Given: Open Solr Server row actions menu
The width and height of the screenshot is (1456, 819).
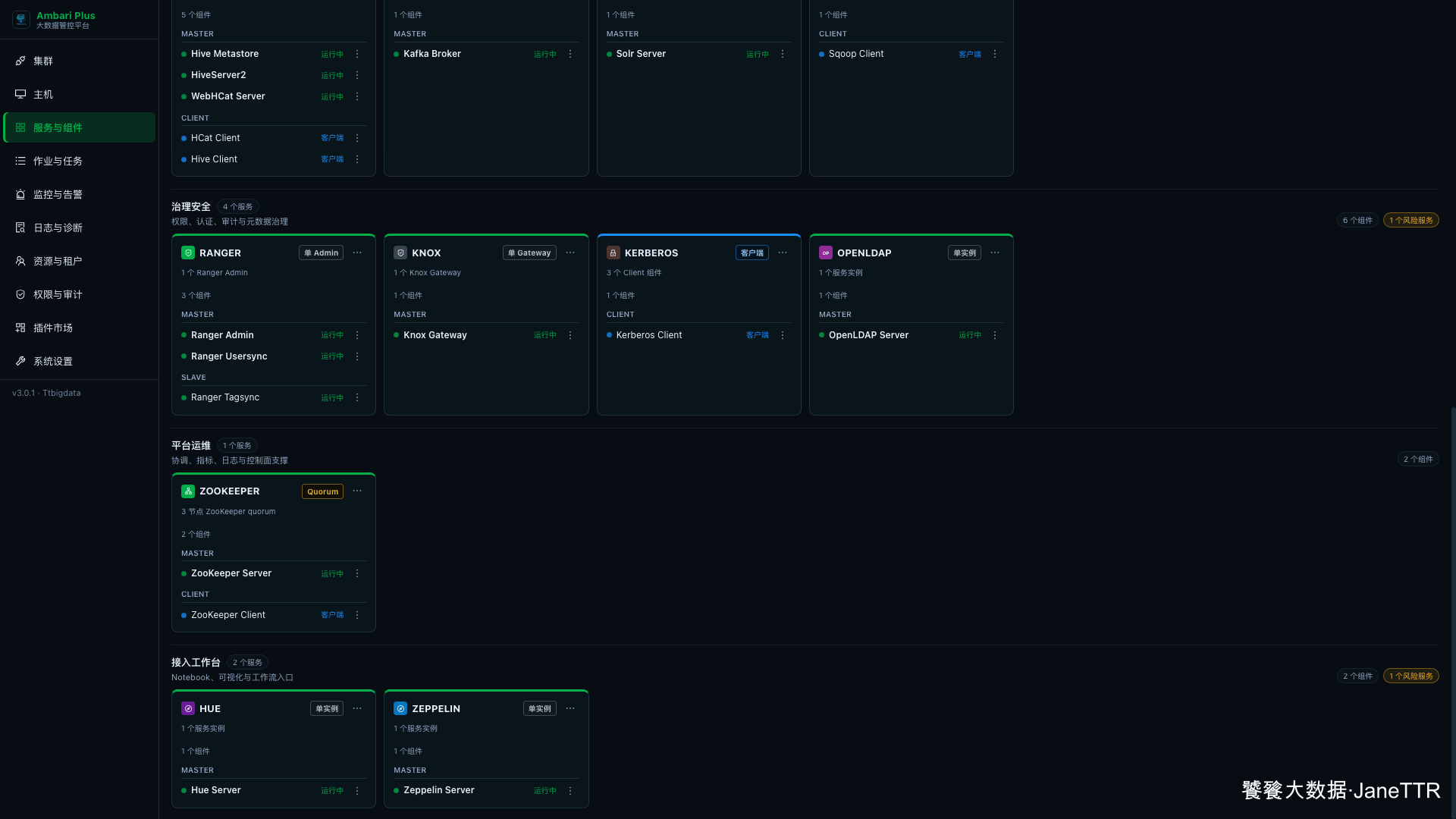Looking at the screenshot, I should pyautogui.click(x=783, y=54).
